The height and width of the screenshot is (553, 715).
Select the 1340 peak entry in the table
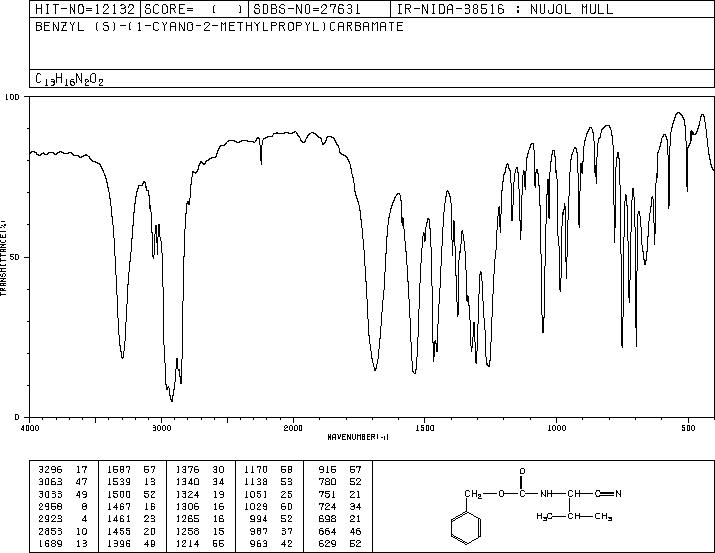[200, 482]
